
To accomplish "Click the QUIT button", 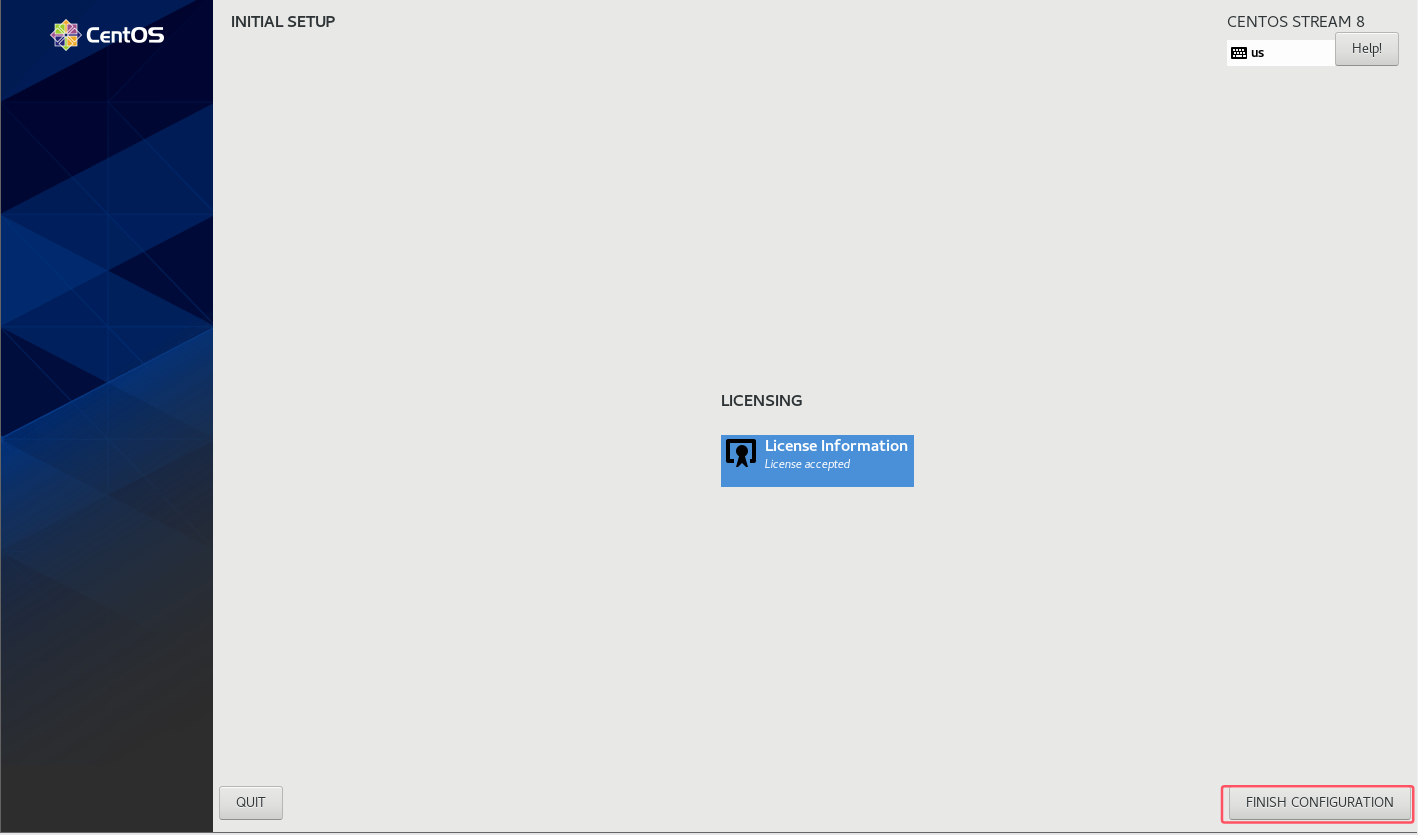I will pos(251,803).
